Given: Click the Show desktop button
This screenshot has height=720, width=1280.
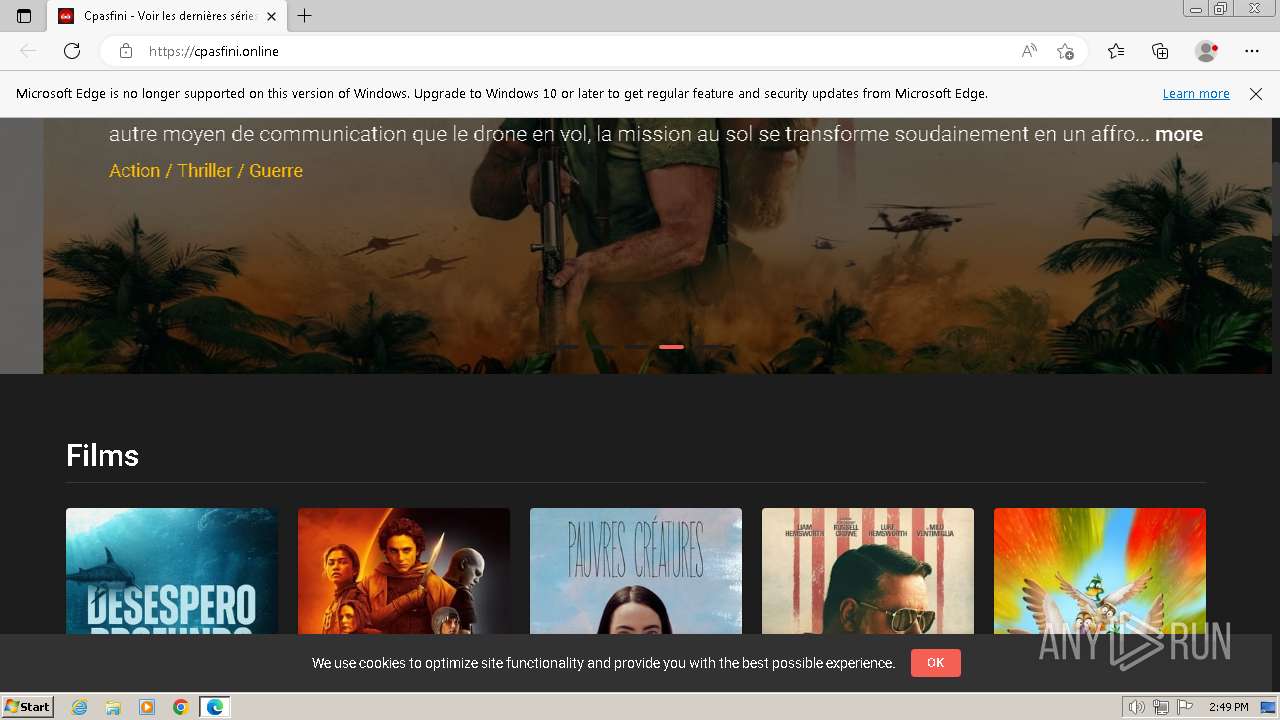Looking at the screenshot, I should click(x=1268, y=707).
